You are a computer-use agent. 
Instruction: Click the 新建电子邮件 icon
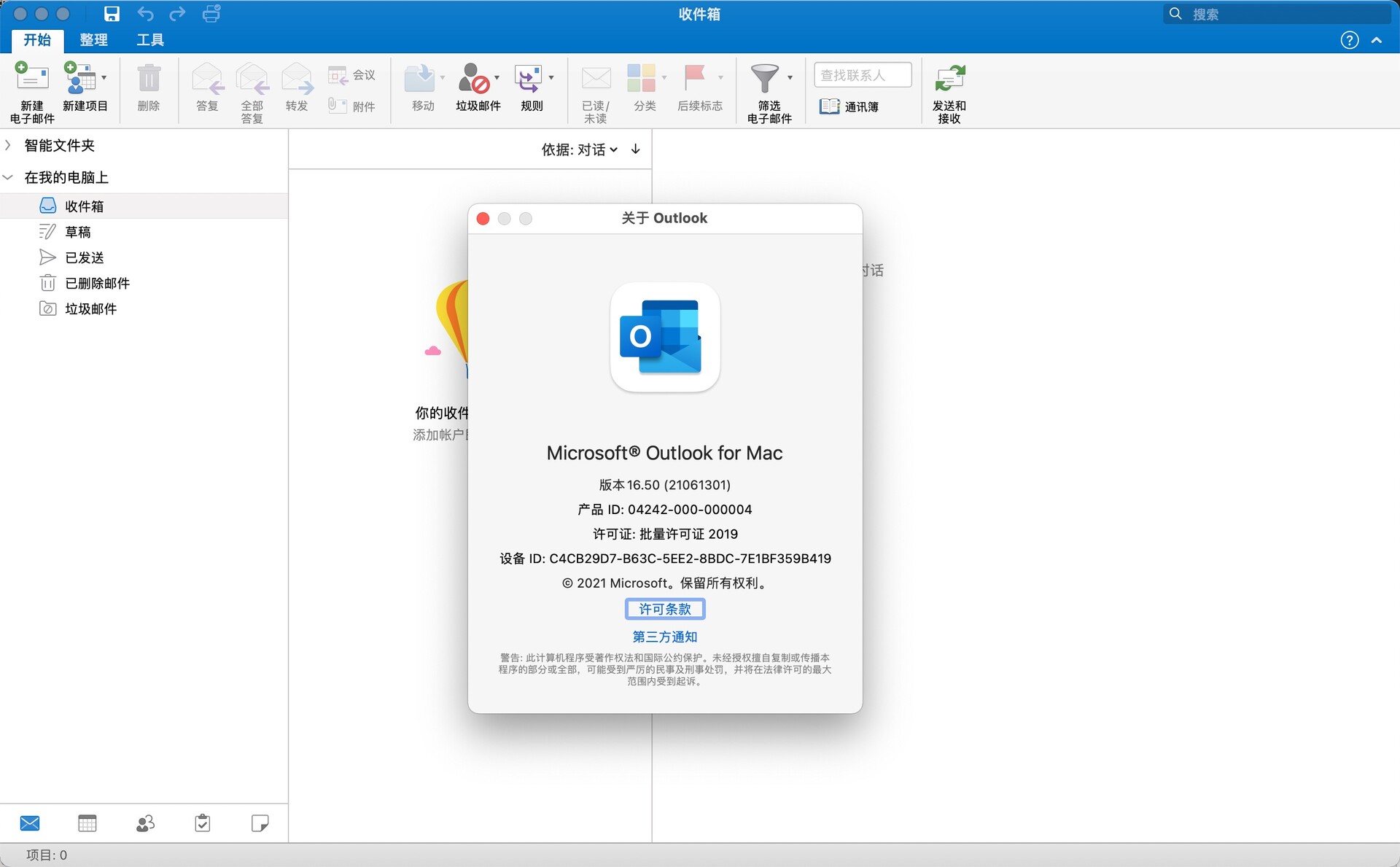31,78
